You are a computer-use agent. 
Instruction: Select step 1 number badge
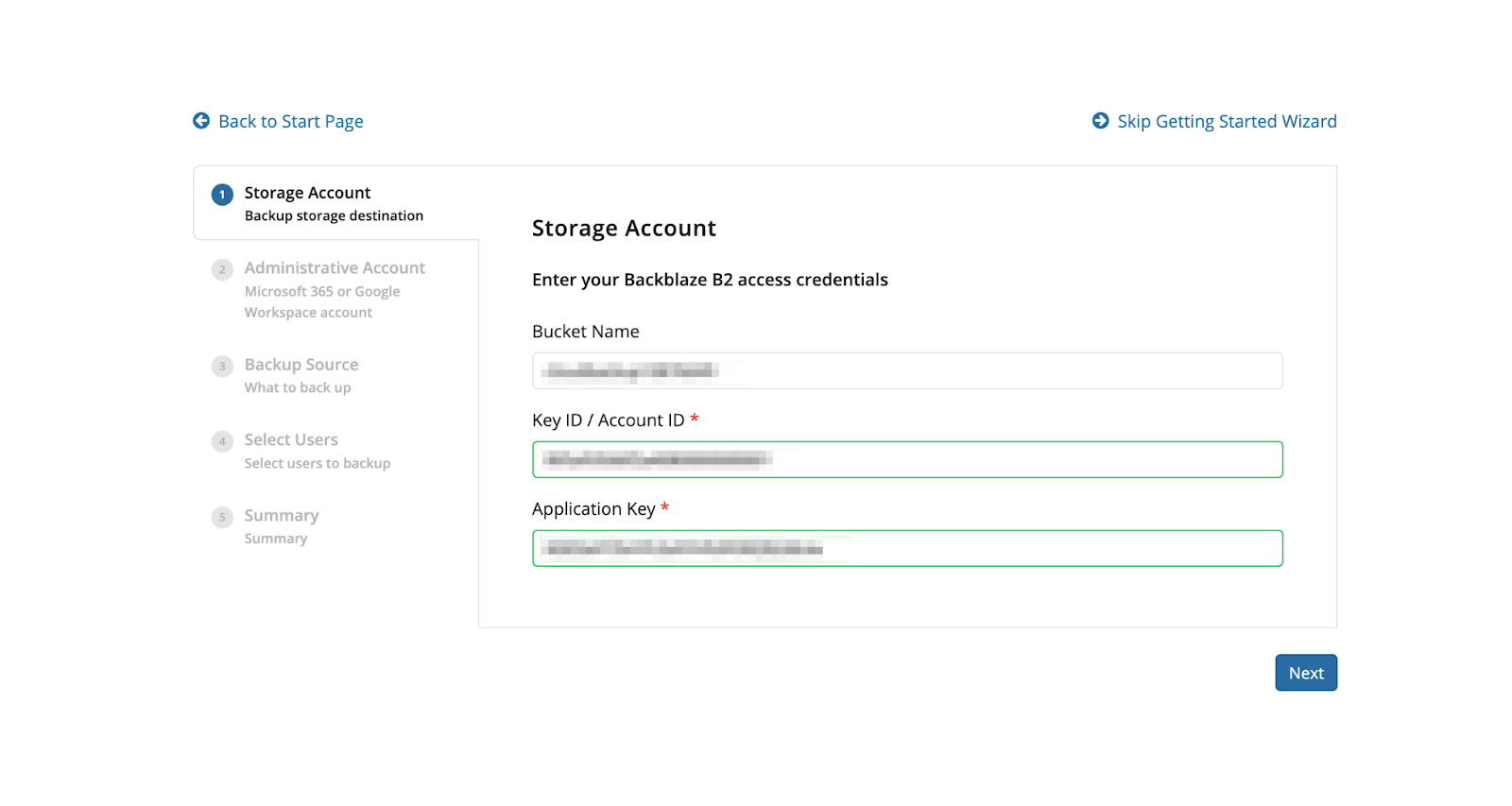(222, 195)
